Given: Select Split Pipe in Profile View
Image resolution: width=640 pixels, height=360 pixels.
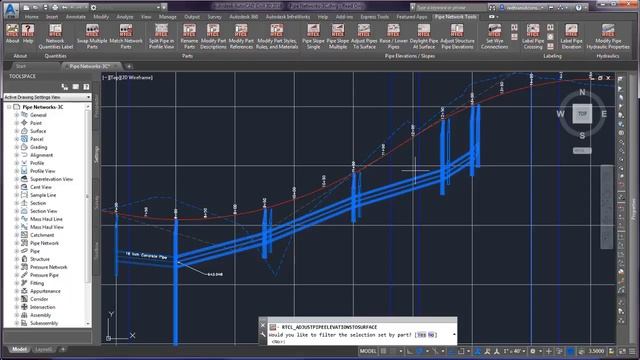Looking at the screenshot, I should [161, 36].
